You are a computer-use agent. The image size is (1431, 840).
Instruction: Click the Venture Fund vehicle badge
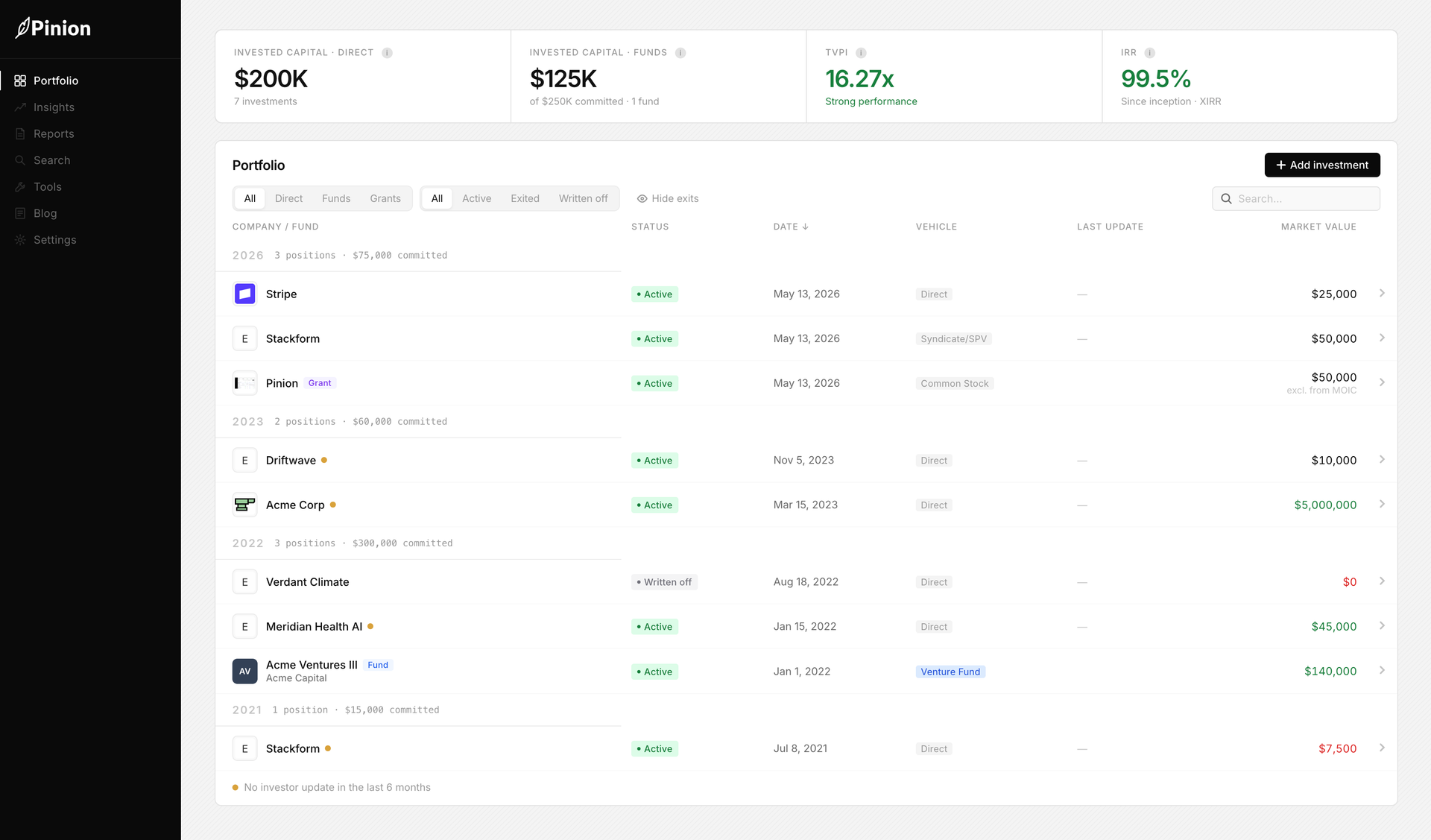pyautogui.click(x=950, y=672)
